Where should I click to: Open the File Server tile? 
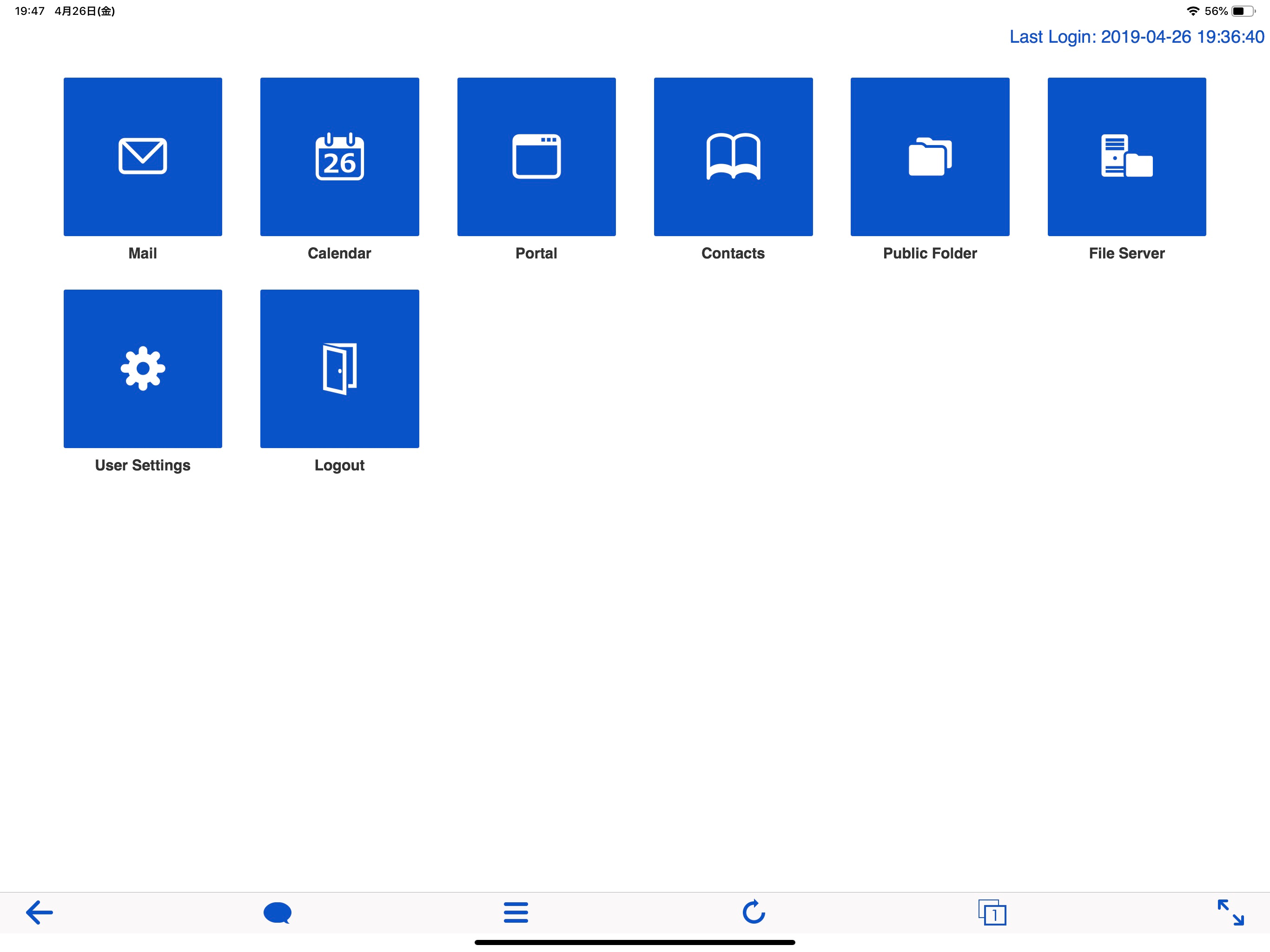click(1126, 157)
